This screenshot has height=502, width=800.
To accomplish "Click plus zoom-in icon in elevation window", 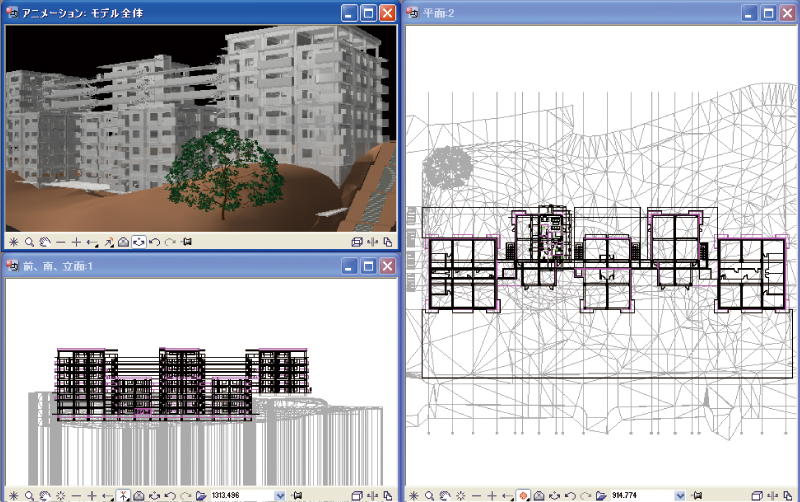I will click(92, 495).
